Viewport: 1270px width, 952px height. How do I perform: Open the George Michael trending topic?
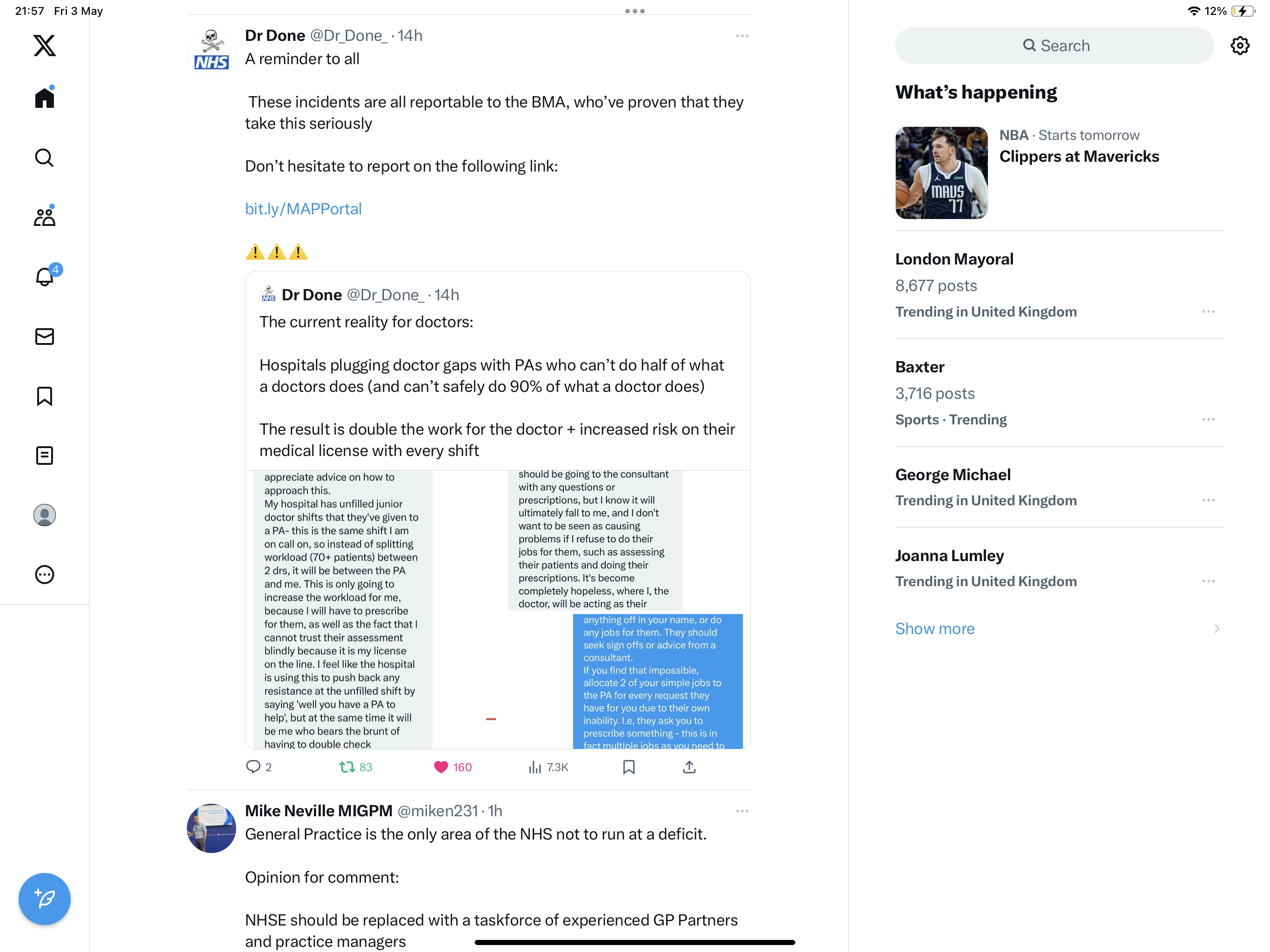(x=1058, y=487)
